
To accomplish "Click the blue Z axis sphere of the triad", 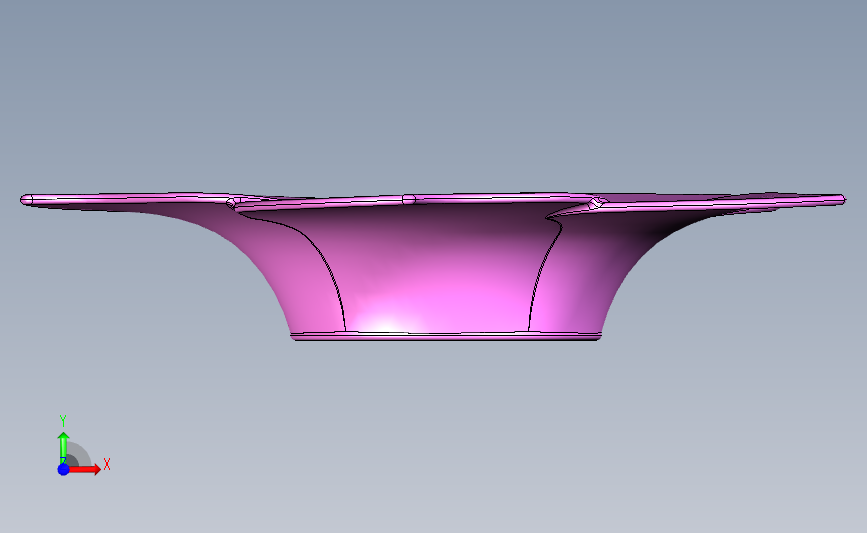I will (x=64, y=469).
